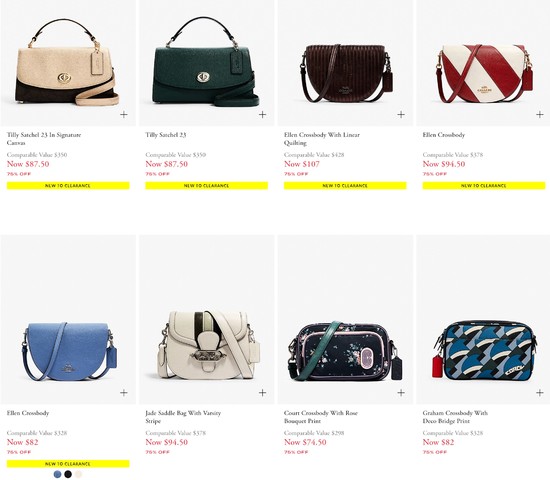The height and width of the screenshot is (480, 550).
Task: Pick the cream color swatch for Ellen Crossbody
Action: (79, 474)
